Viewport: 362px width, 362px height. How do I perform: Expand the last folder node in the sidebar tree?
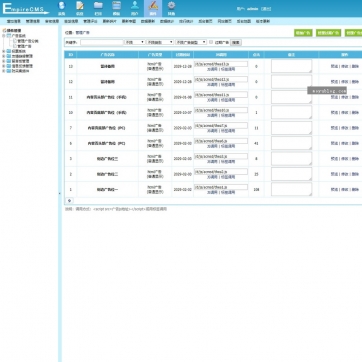[4, 71]
